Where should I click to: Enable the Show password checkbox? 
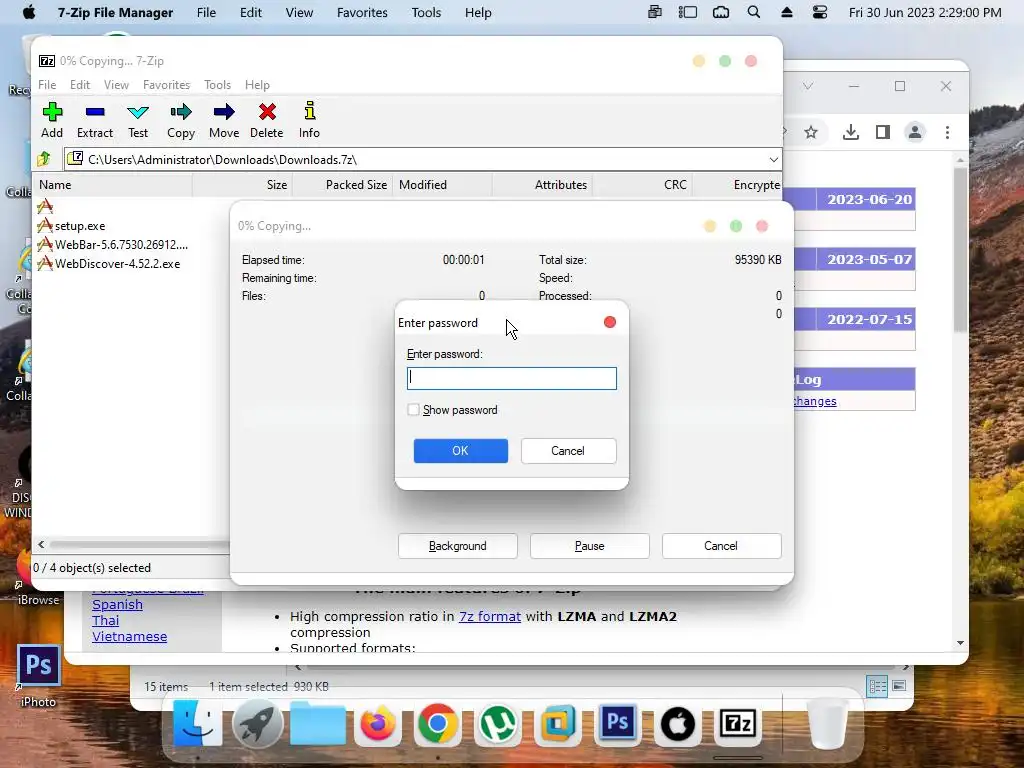413,409
